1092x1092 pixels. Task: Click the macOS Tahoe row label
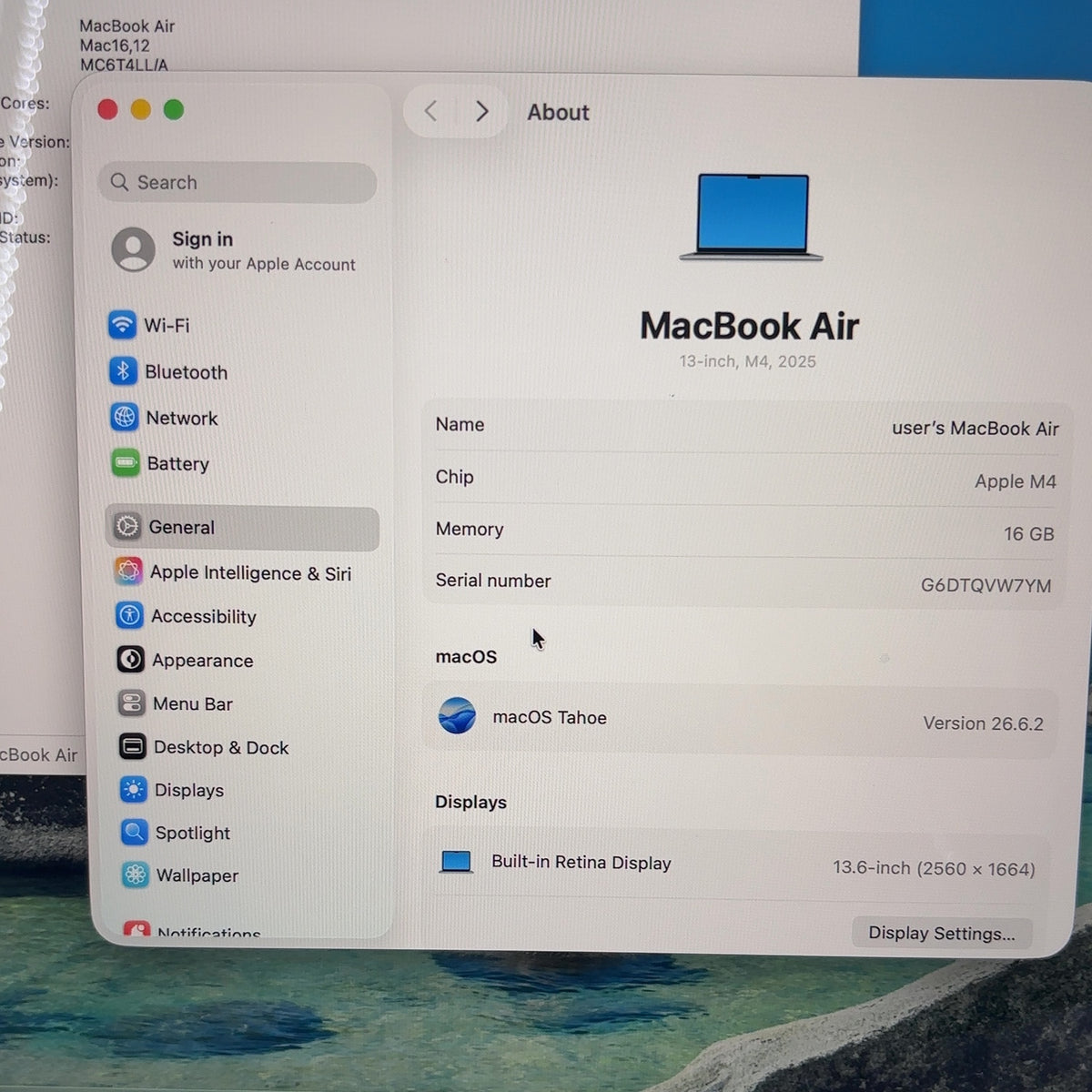point(550,717)
